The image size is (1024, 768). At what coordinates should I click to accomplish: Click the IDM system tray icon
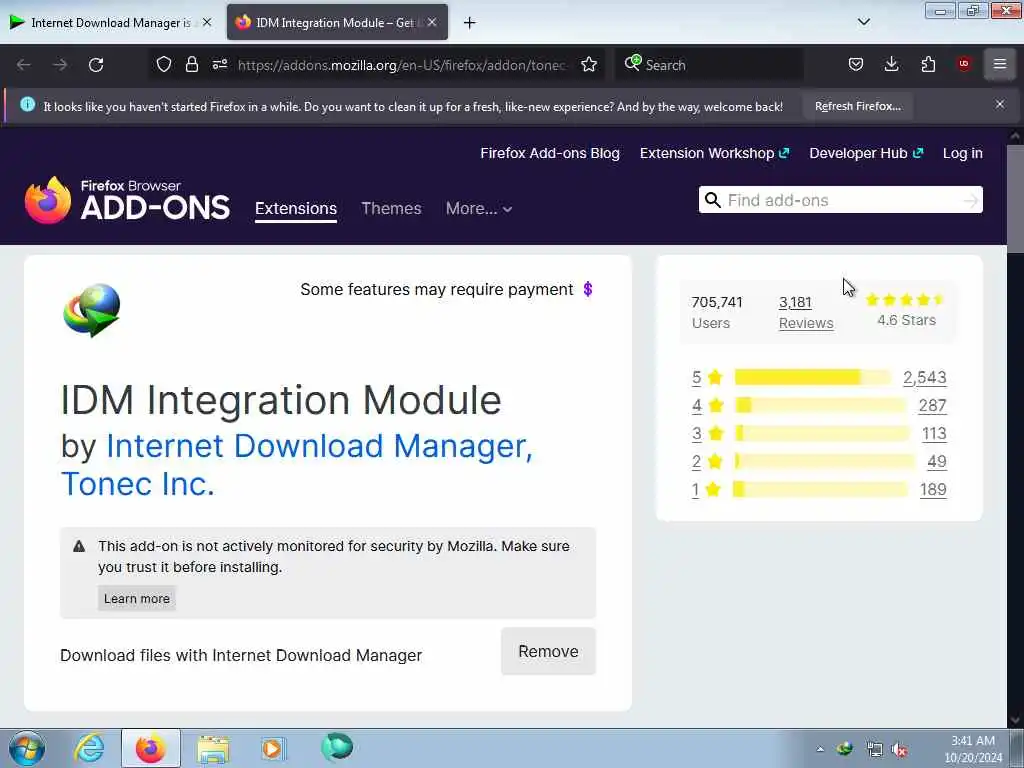844,749
